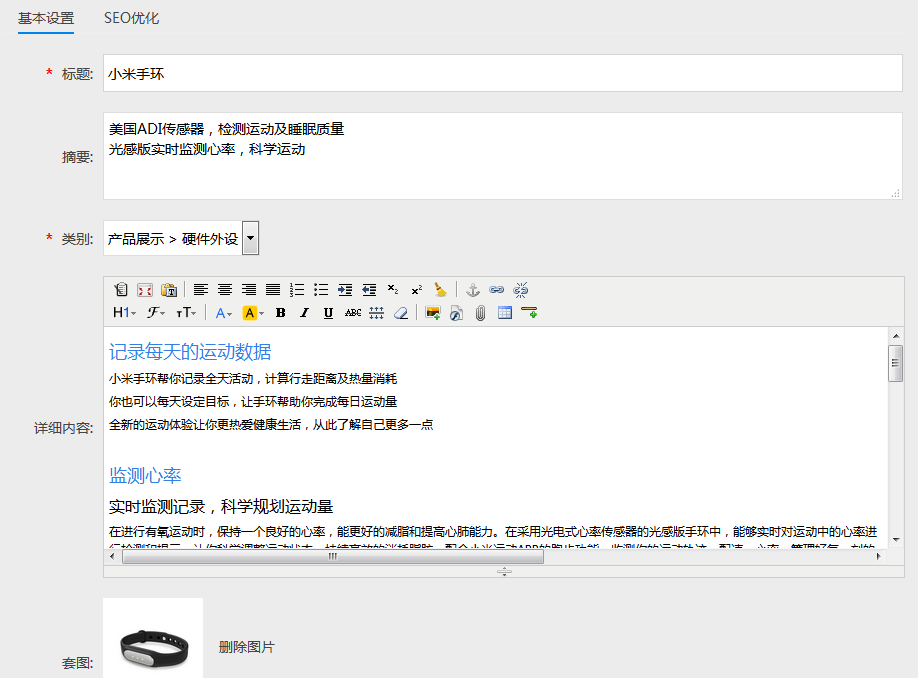Clear formatting with the broom icon
This screenshot has width=918, height=678.
pyautogui.click(x=441, y=290)
